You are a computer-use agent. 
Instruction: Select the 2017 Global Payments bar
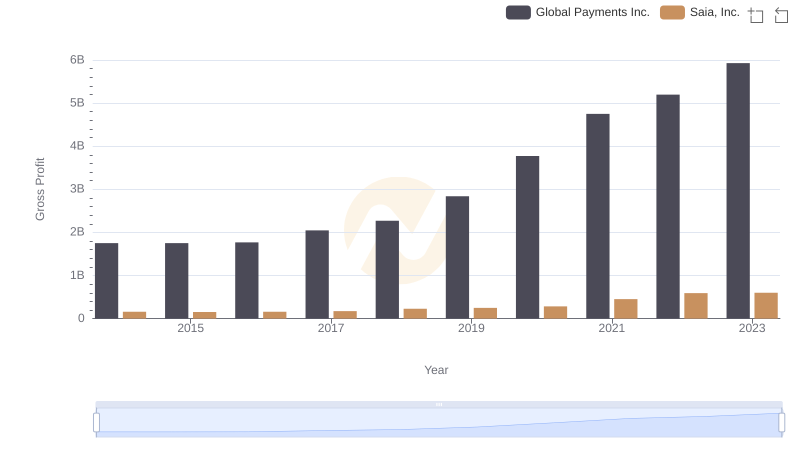(317, 274)
